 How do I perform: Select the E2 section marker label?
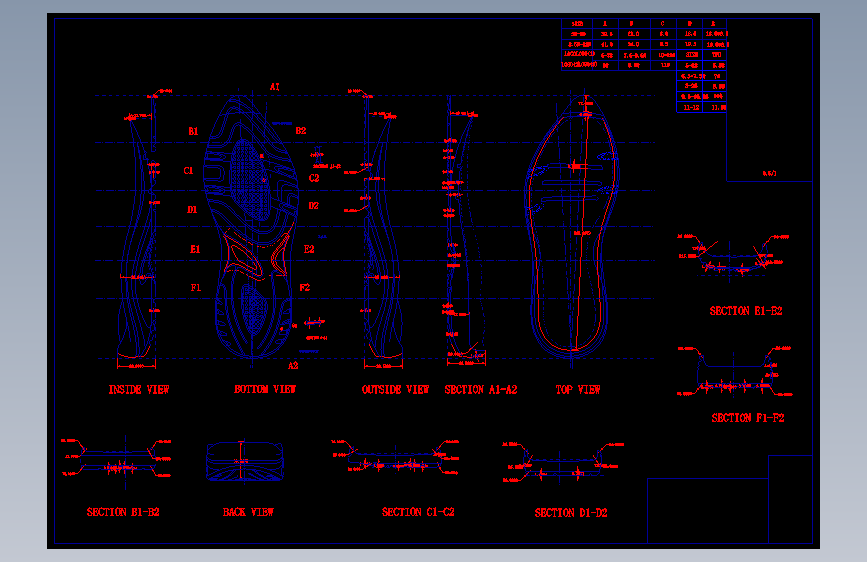pyautogui.click(x=309, y=249)
